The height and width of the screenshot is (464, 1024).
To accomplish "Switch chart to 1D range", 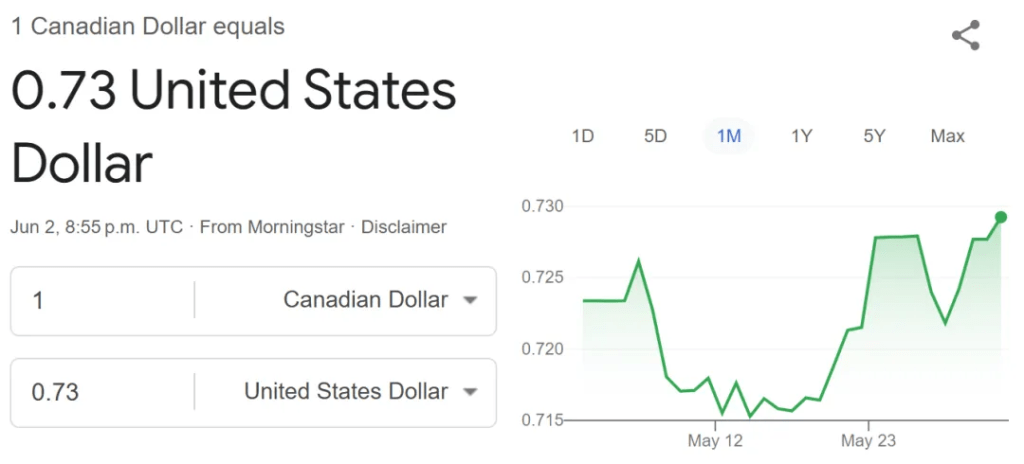I will click(582, 136).
